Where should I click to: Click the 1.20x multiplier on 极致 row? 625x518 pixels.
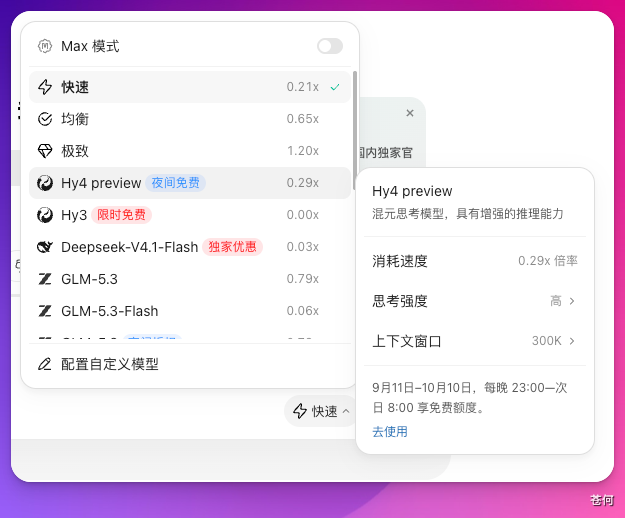coord(303,151)
